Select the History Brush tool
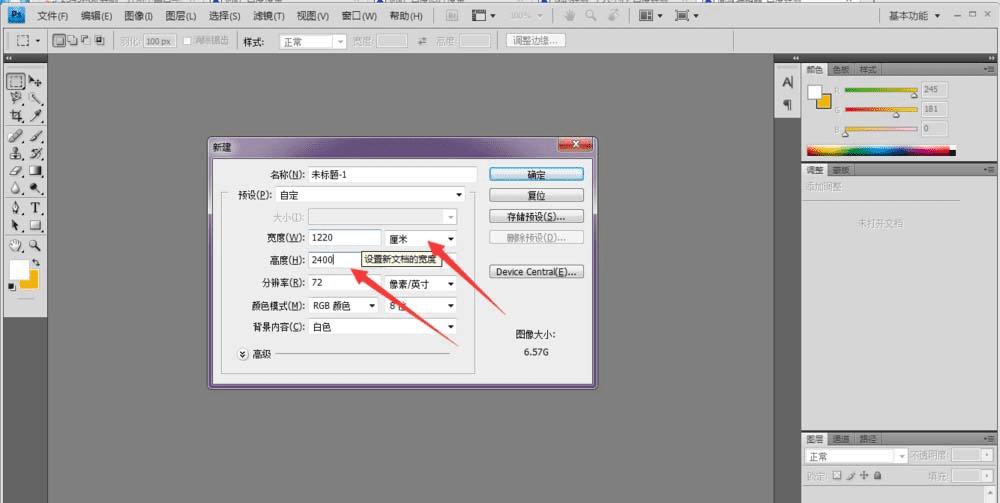Screen dimensions: 1000x503 [35, 153]
